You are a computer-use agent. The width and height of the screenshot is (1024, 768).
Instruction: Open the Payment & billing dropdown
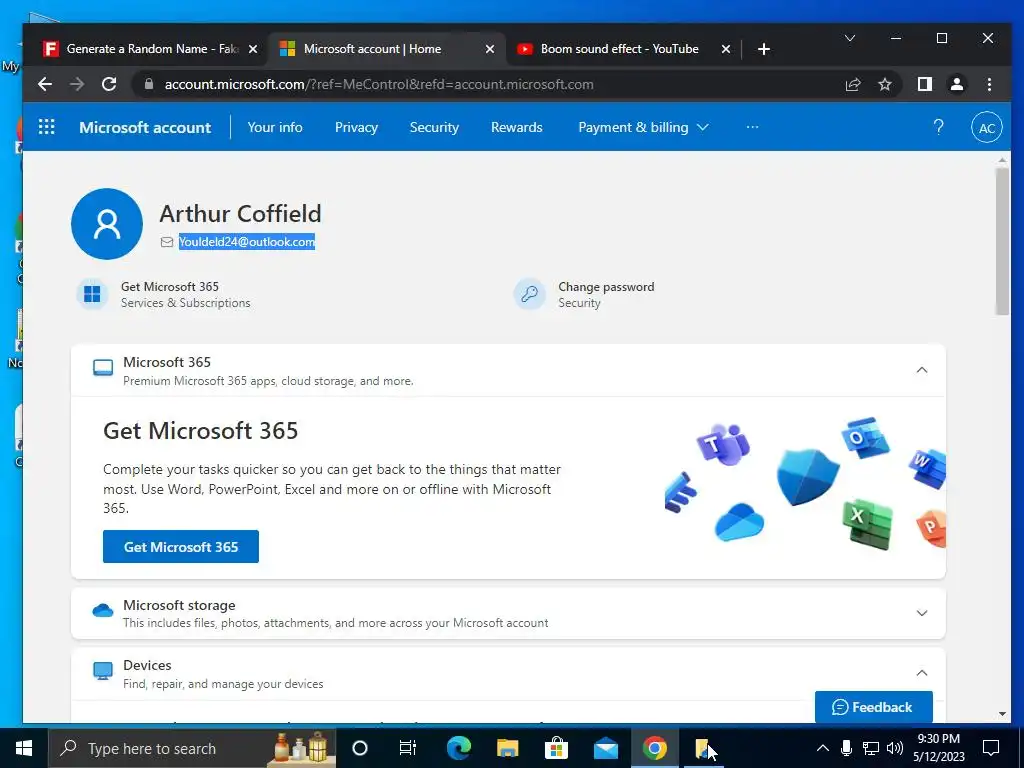(643, 127)
